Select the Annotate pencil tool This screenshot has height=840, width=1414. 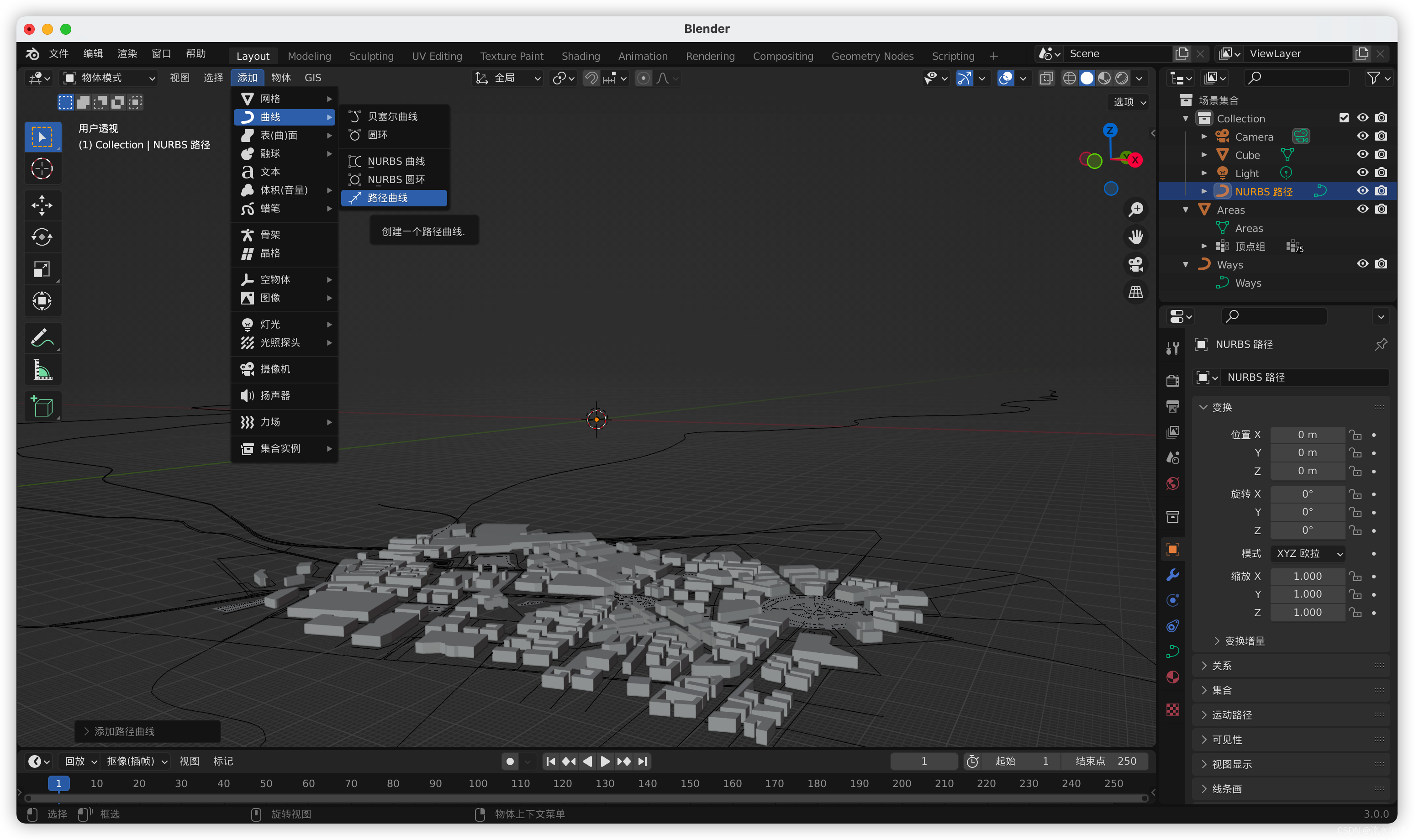[42, 338]
